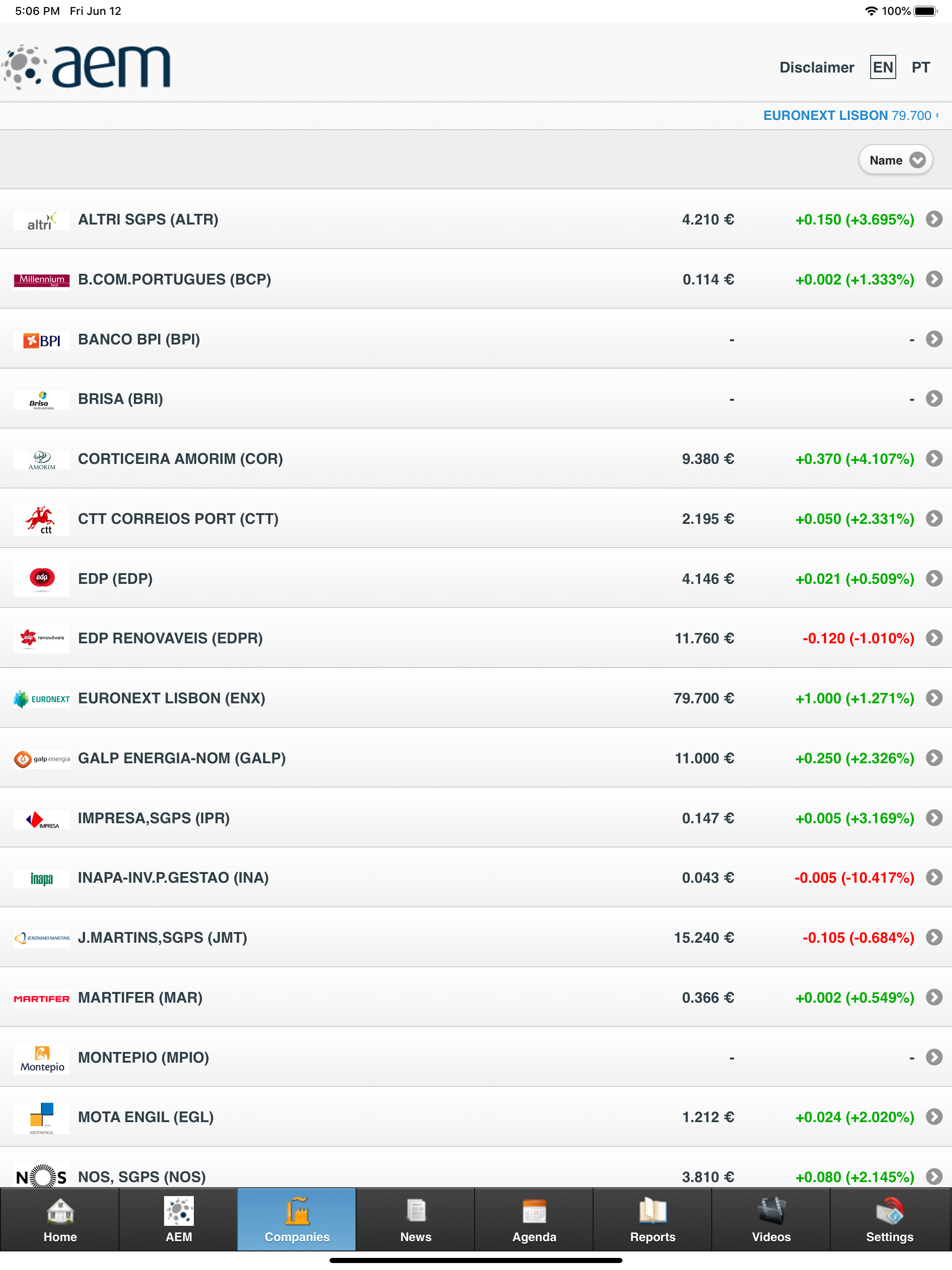Open the Name sorting dropdown

[x=895, y=159]
